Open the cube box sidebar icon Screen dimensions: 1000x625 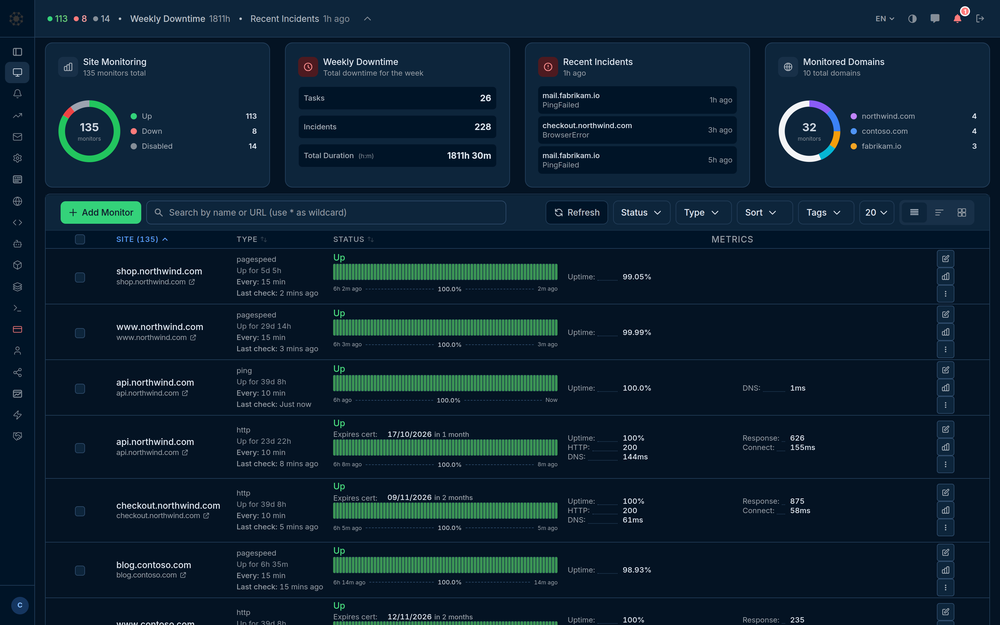pos(17,265)
